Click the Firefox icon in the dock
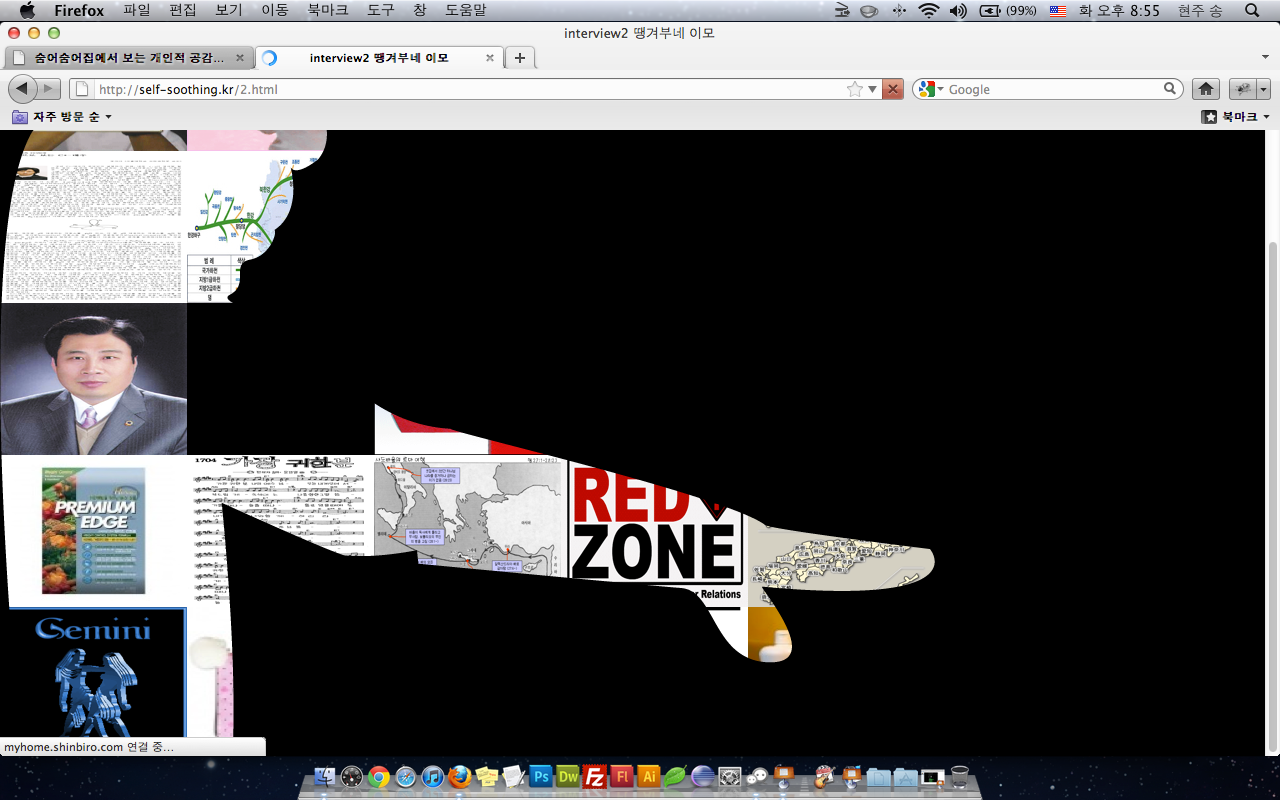 pos(459,777)
